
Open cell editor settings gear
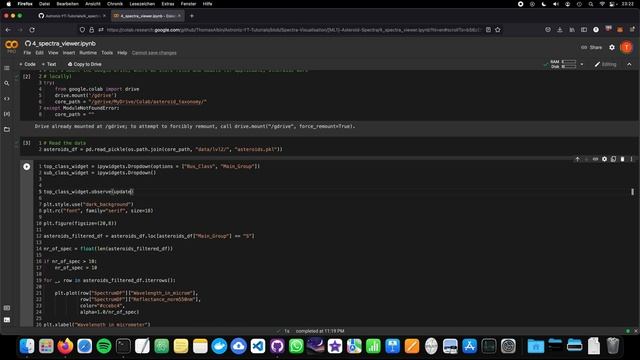[x=604, y=159]
